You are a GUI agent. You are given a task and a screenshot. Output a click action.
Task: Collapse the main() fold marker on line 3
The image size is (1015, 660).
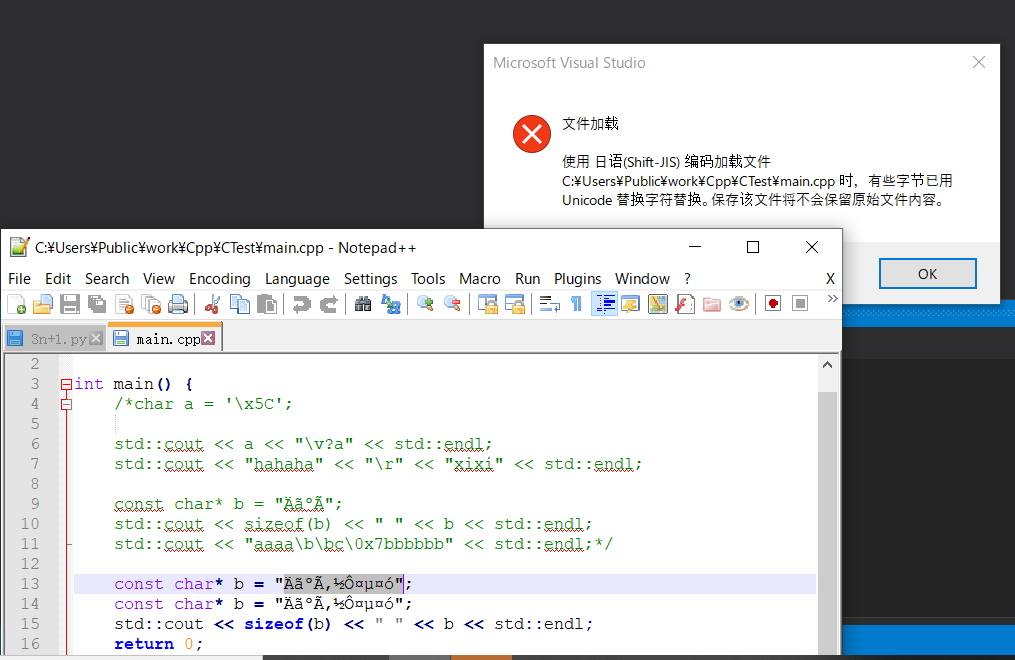pos(67,384)
